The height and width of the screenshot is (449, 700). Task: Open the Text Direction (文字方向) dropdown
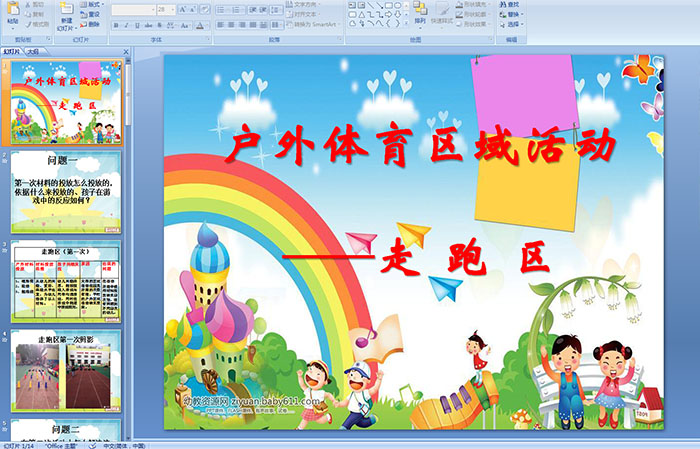coord(303,4)
